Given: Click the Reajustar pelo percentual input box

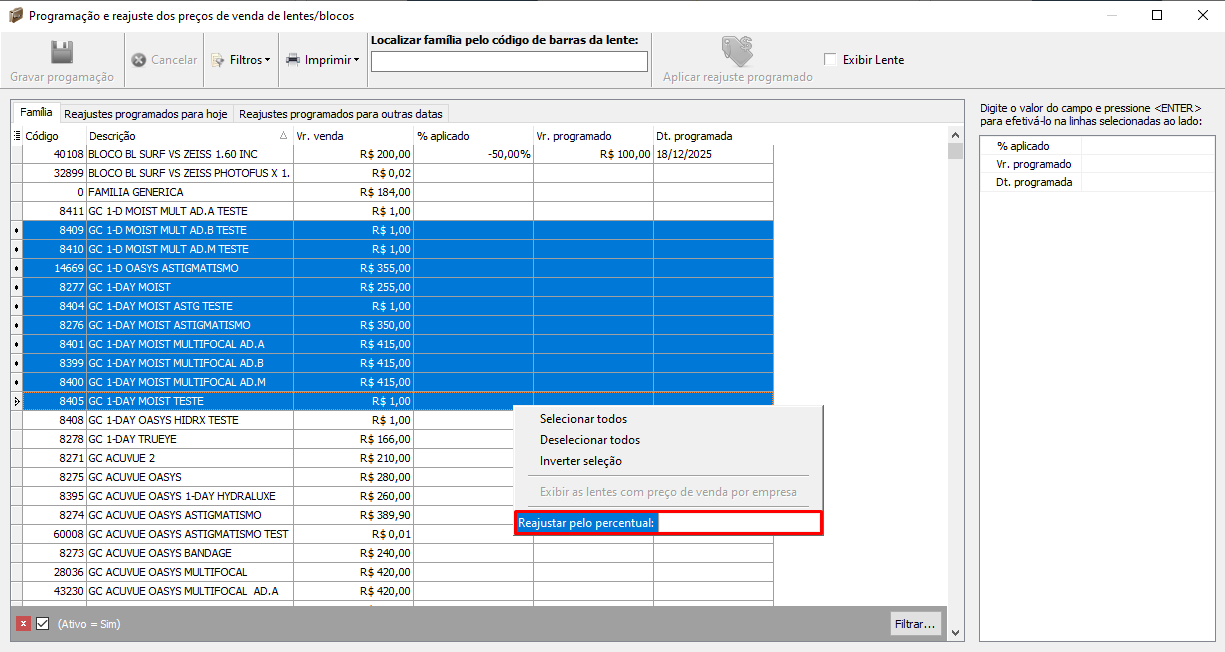Looking at the screenshot, I should pyautogui.click(x=738, y=523).
